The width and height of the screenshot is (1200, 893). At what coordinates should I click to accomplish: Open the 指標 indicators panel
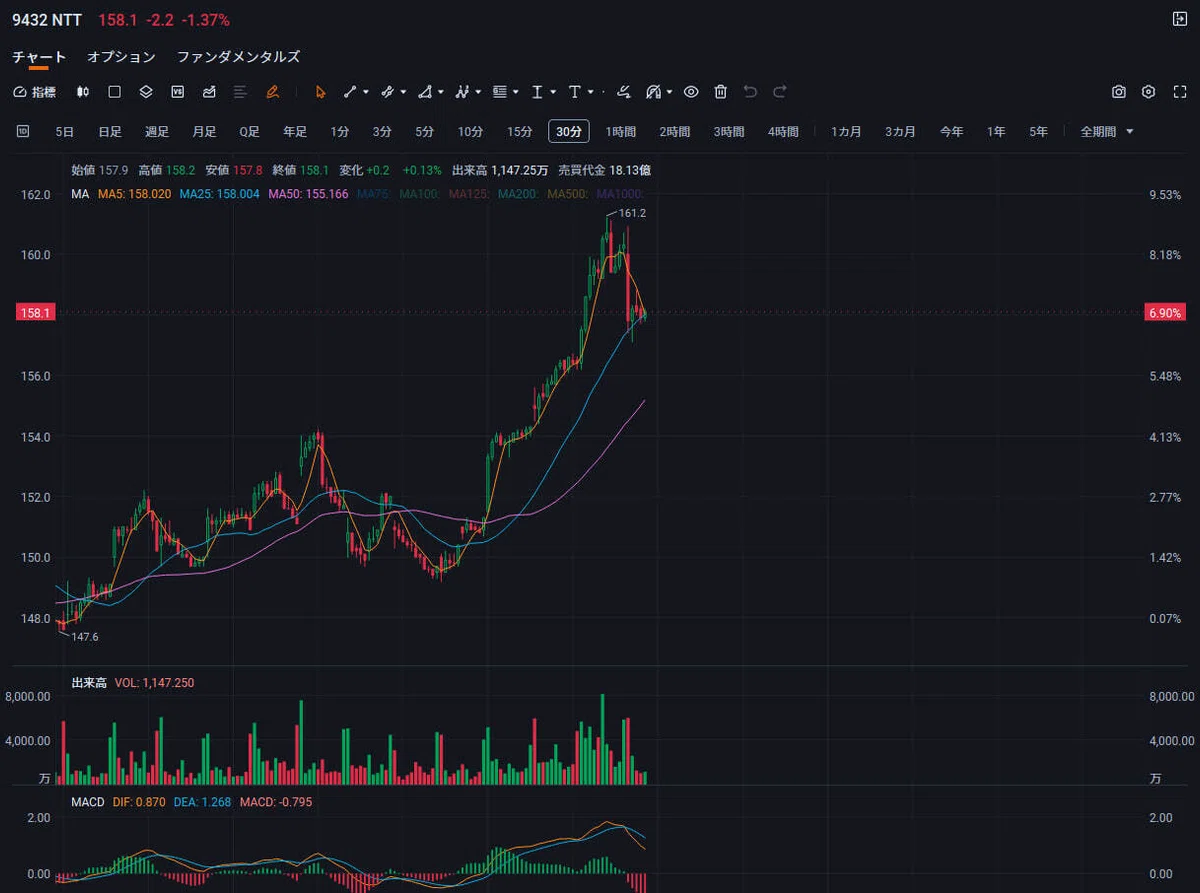[34, 92]
